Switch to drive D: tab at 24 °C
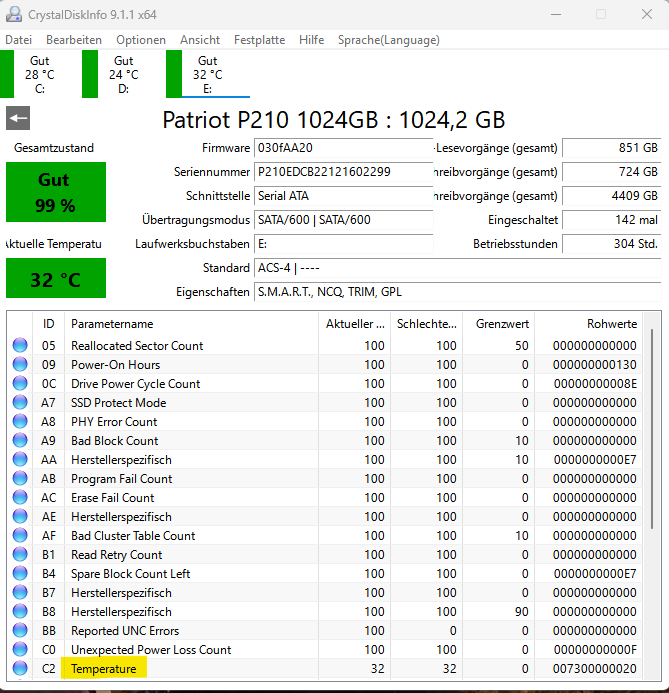The width and height of the screenshot is (669, 693). 123,74
